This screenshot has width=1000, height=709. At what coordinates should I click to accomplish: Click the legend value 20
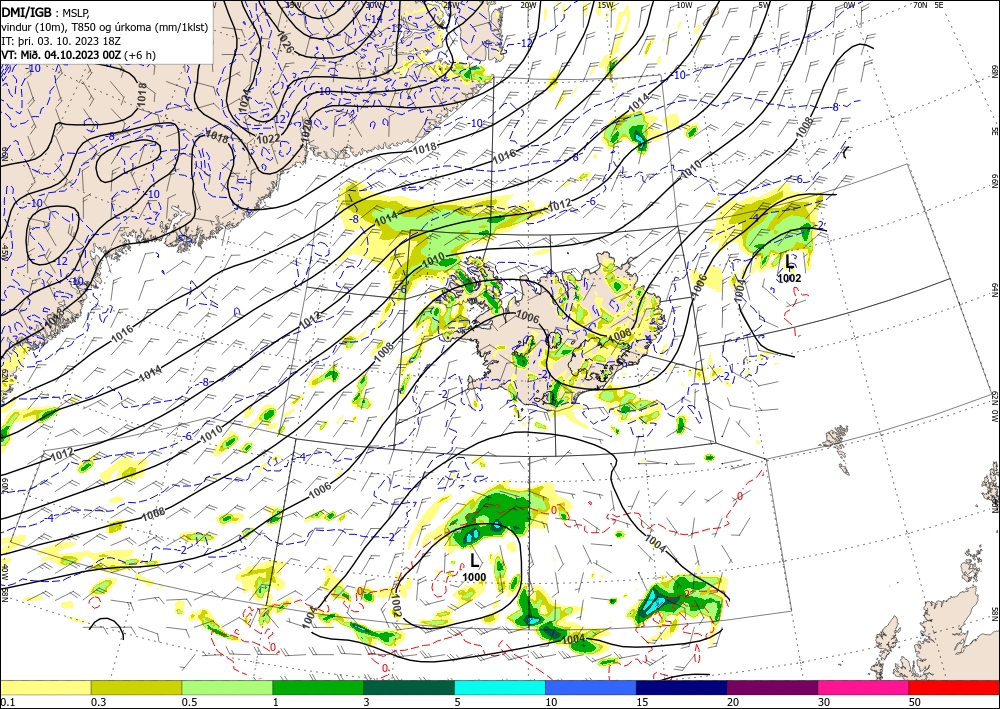[733, 702]
